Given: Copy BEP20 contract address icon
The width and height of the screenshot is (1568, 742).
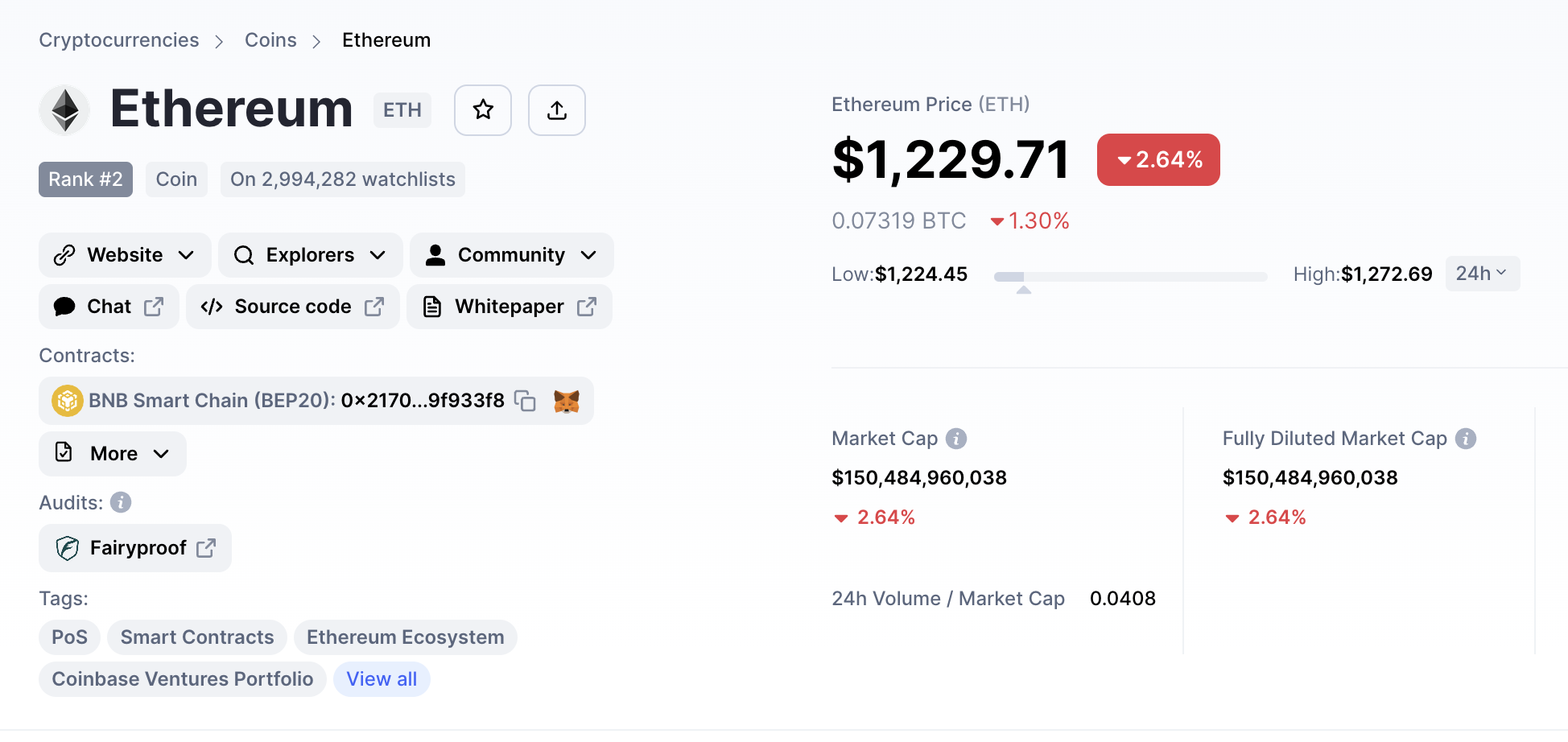Looking at the screenshot, I should [x=525, y=400].
